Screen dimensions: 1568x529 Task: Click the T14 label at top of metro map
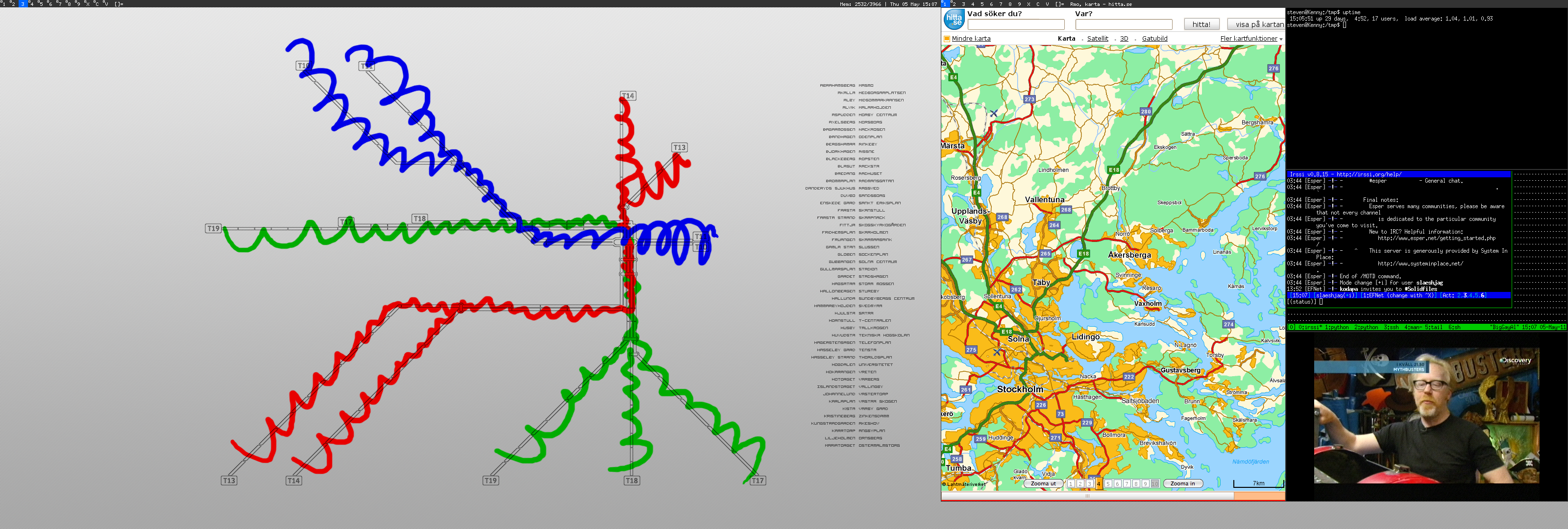pos(628,96)
